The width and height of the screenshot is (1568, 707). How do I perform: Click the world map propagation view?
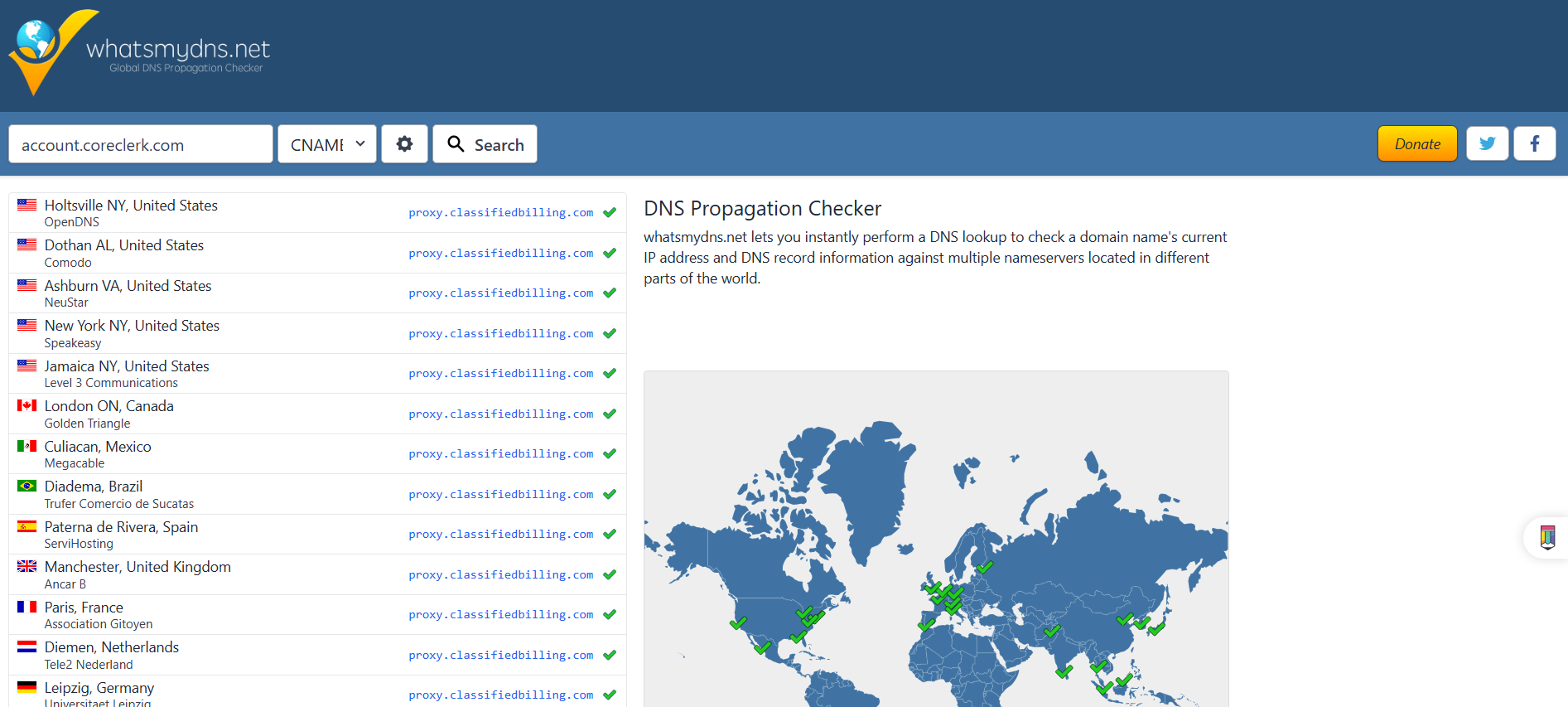click(936, 539)
